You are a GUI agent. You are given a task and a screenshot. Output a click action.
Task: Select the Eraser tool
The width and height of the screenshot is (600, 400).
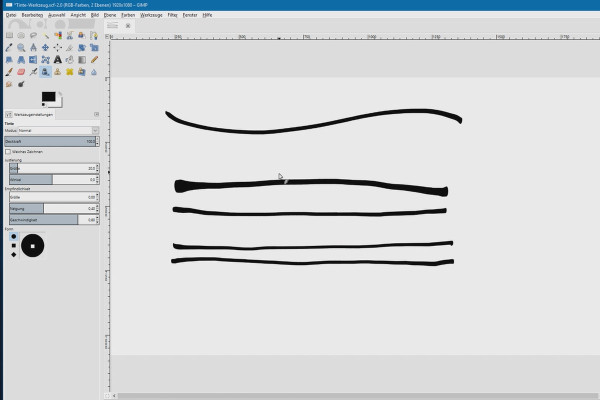[x=21, y=72]
